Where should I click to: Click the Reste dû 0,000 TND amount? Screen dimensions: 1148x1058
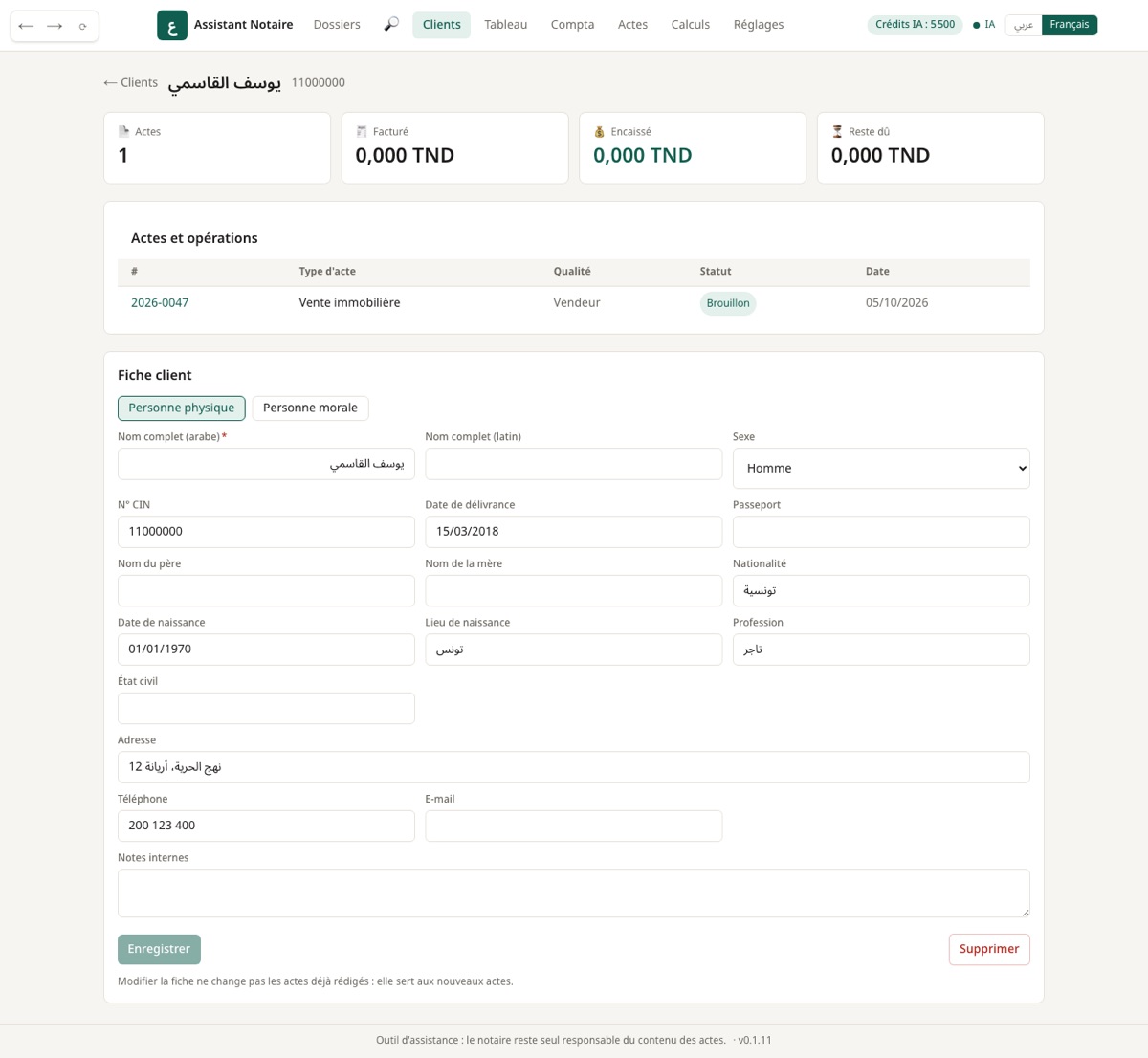[880, 155]
